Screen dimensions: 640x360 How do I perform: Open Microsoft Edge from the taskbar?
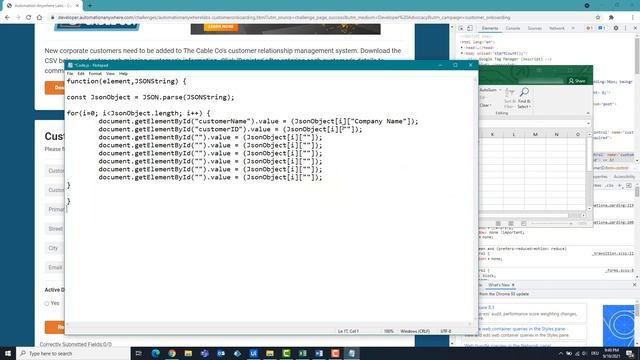[156, 353]
